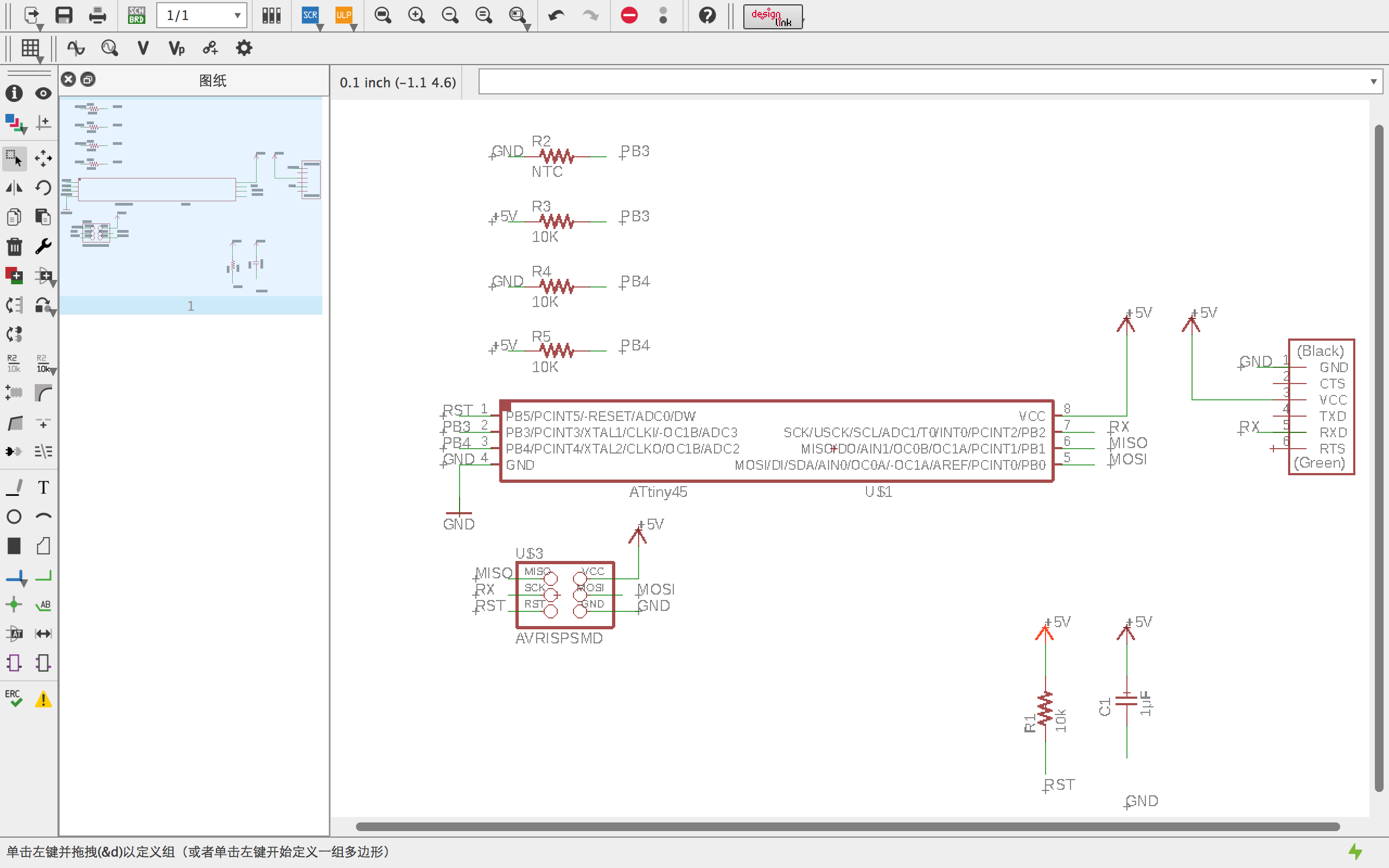
Task: Open the Grid settings dropdown
Action: point(40,60)
